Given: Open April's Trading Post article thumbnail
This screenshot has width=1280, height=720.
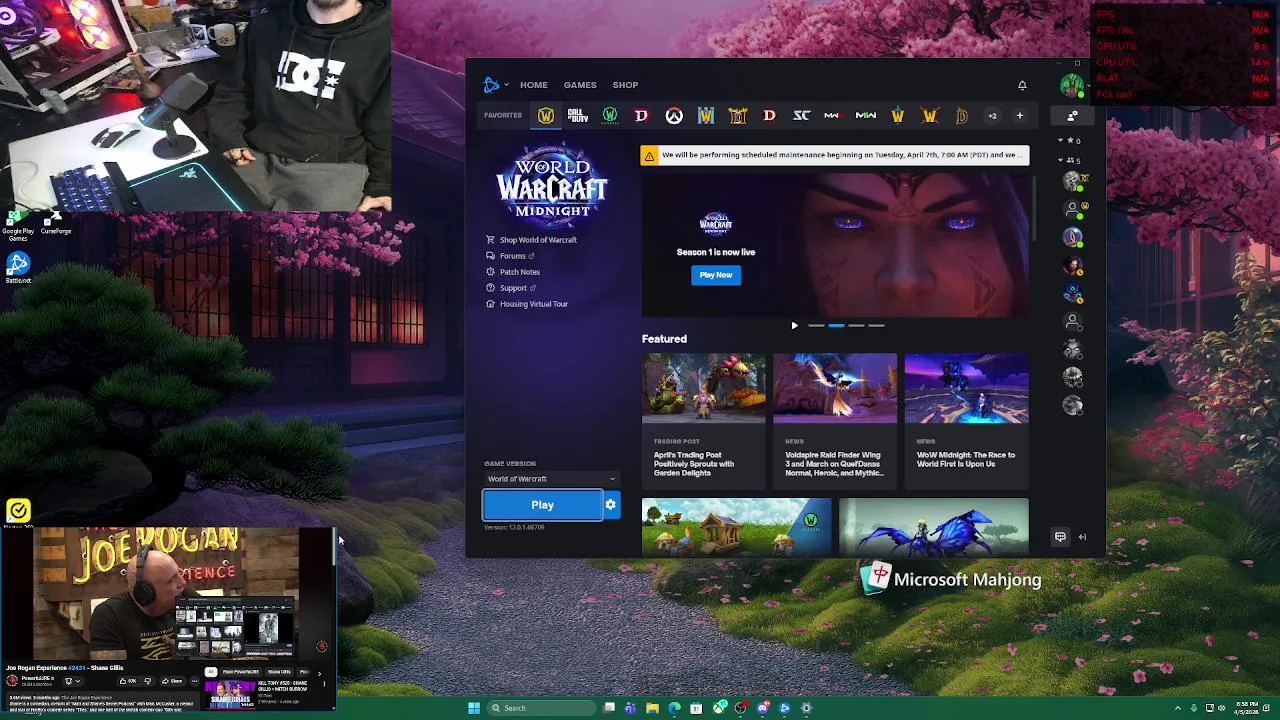Looking at the screenshot, I should (704, 388).
